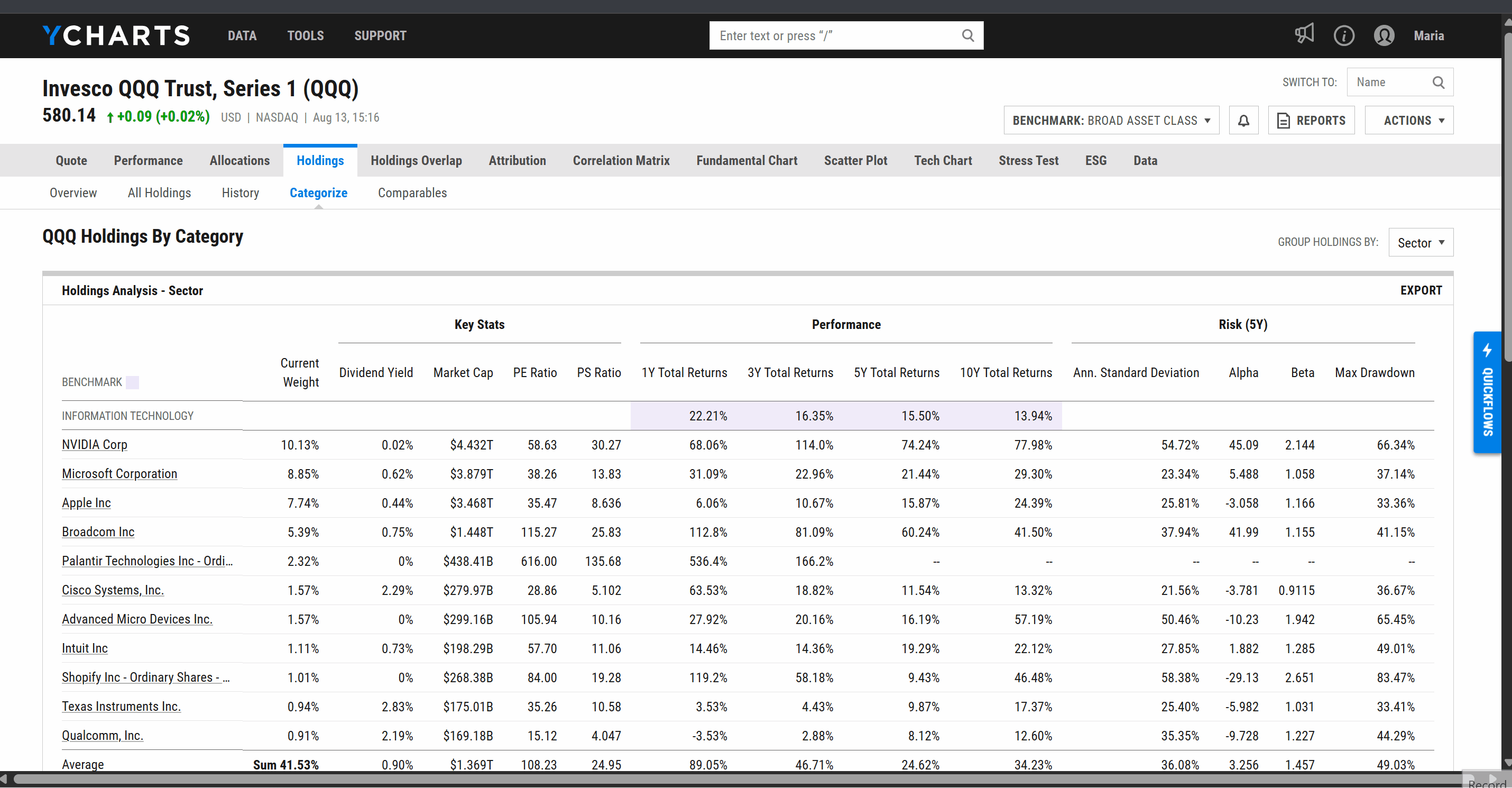Open the QuickFlows side tab
This screenshot has width=1512, height=788.
coord(1487,392)
